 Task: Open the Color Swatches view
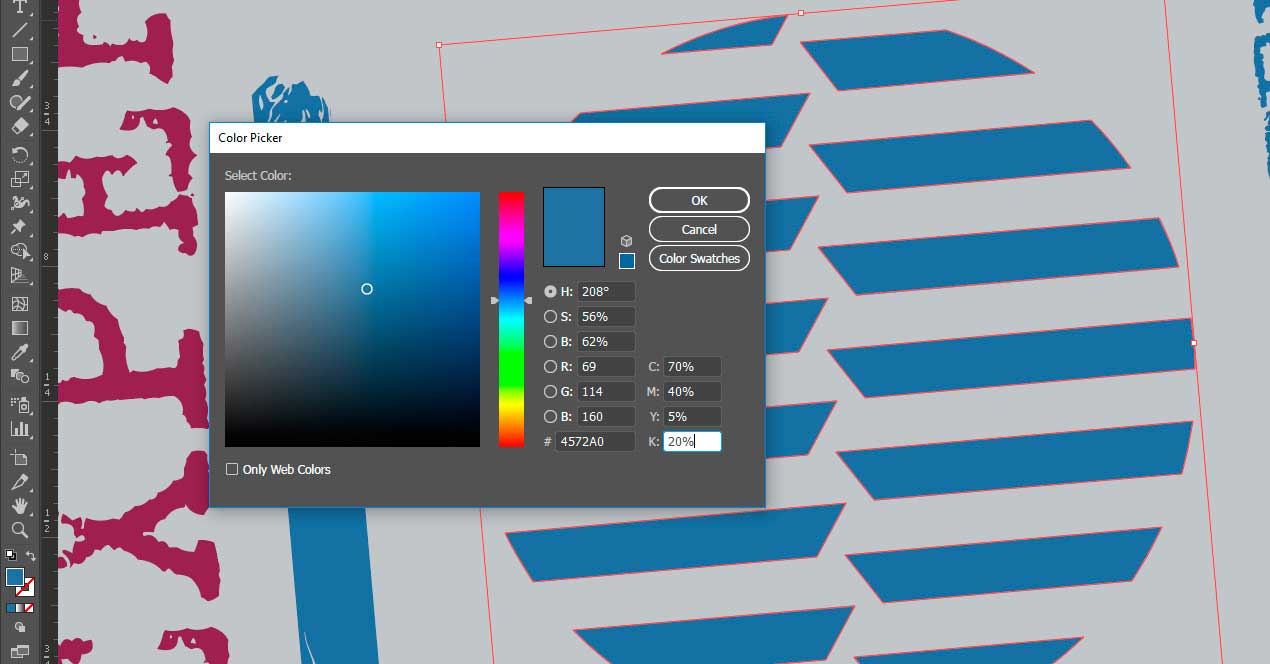(699, 258)
